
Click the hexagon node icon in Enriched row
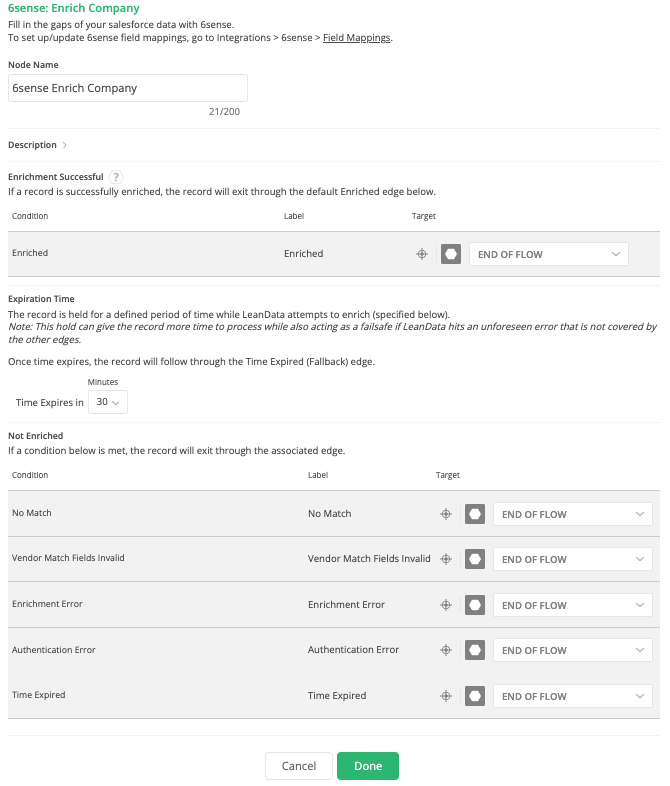(451, 254)
